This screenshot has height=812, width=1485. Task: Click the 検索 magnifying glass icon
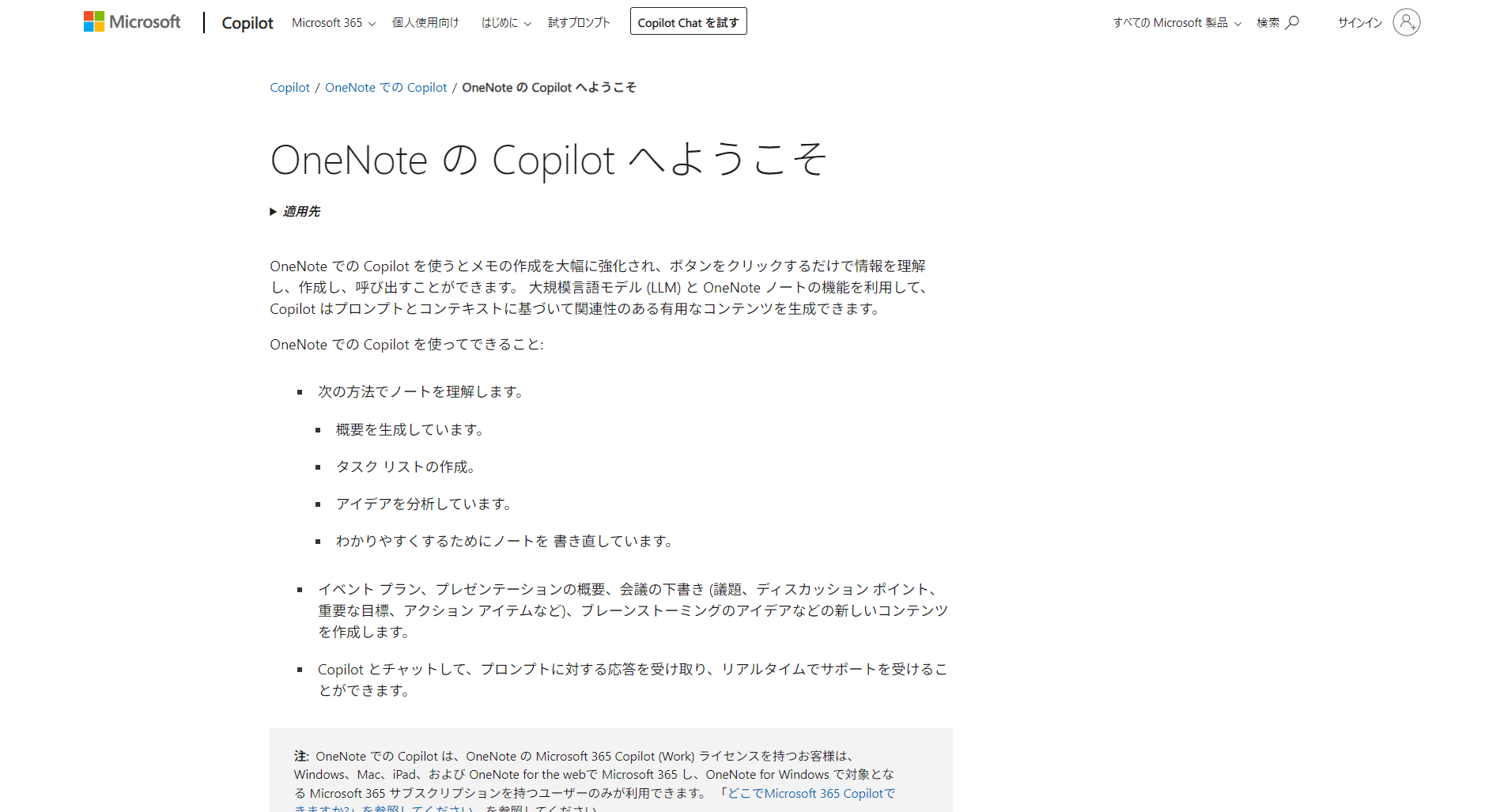coord(1292,22)
